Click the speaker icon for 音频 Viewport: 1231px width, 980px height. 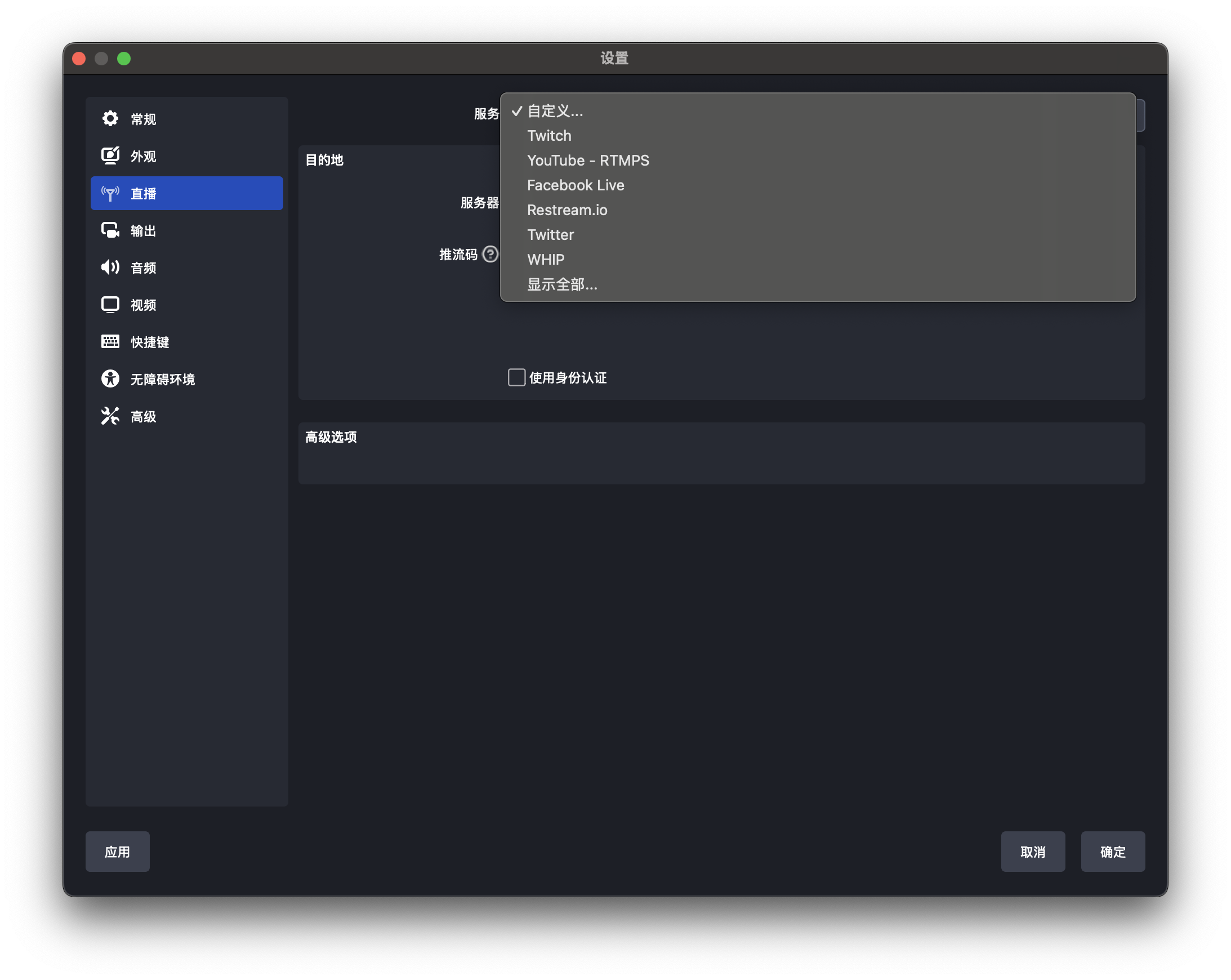(110, 268)
